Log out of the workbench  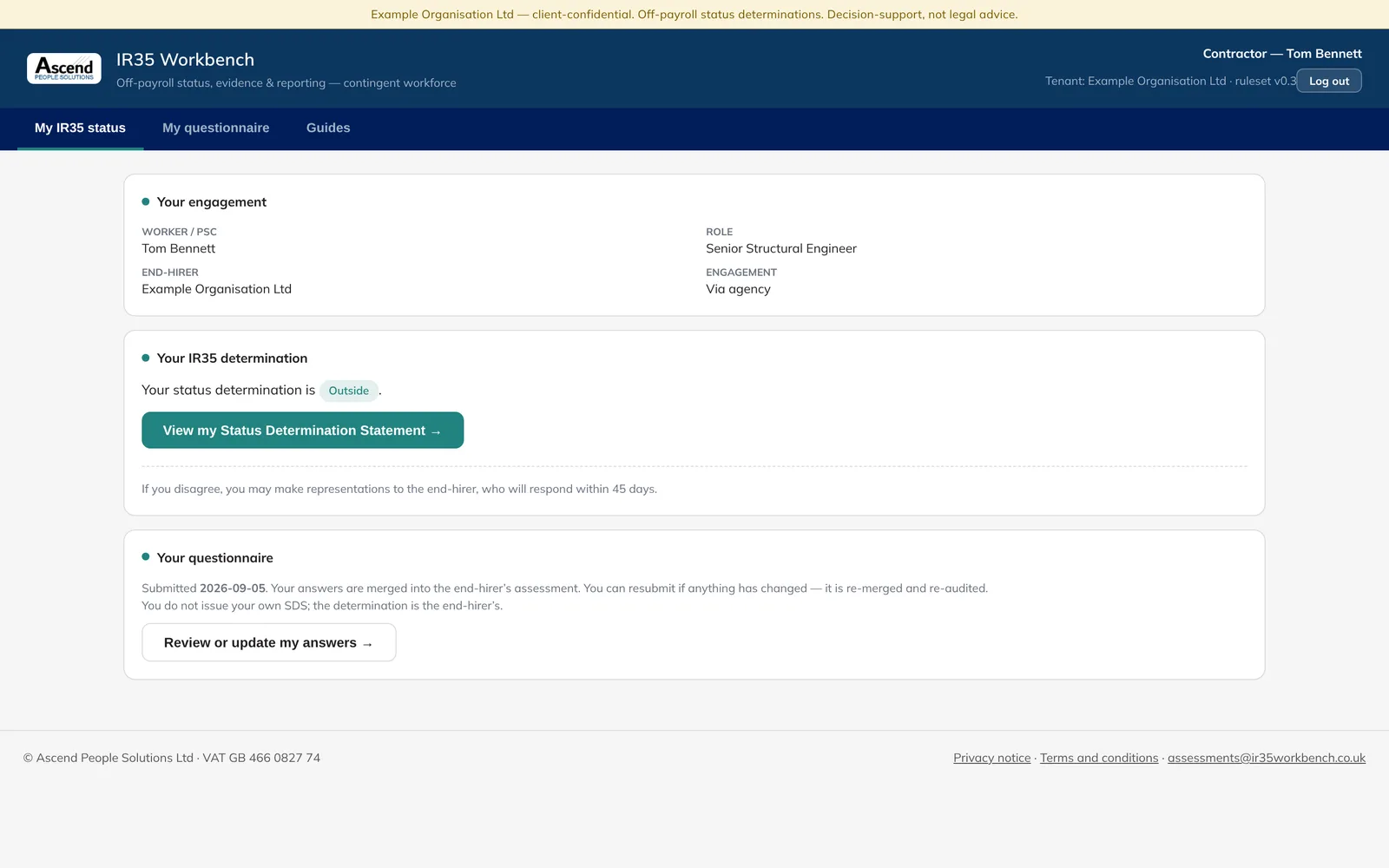[x=1329, y=81]
